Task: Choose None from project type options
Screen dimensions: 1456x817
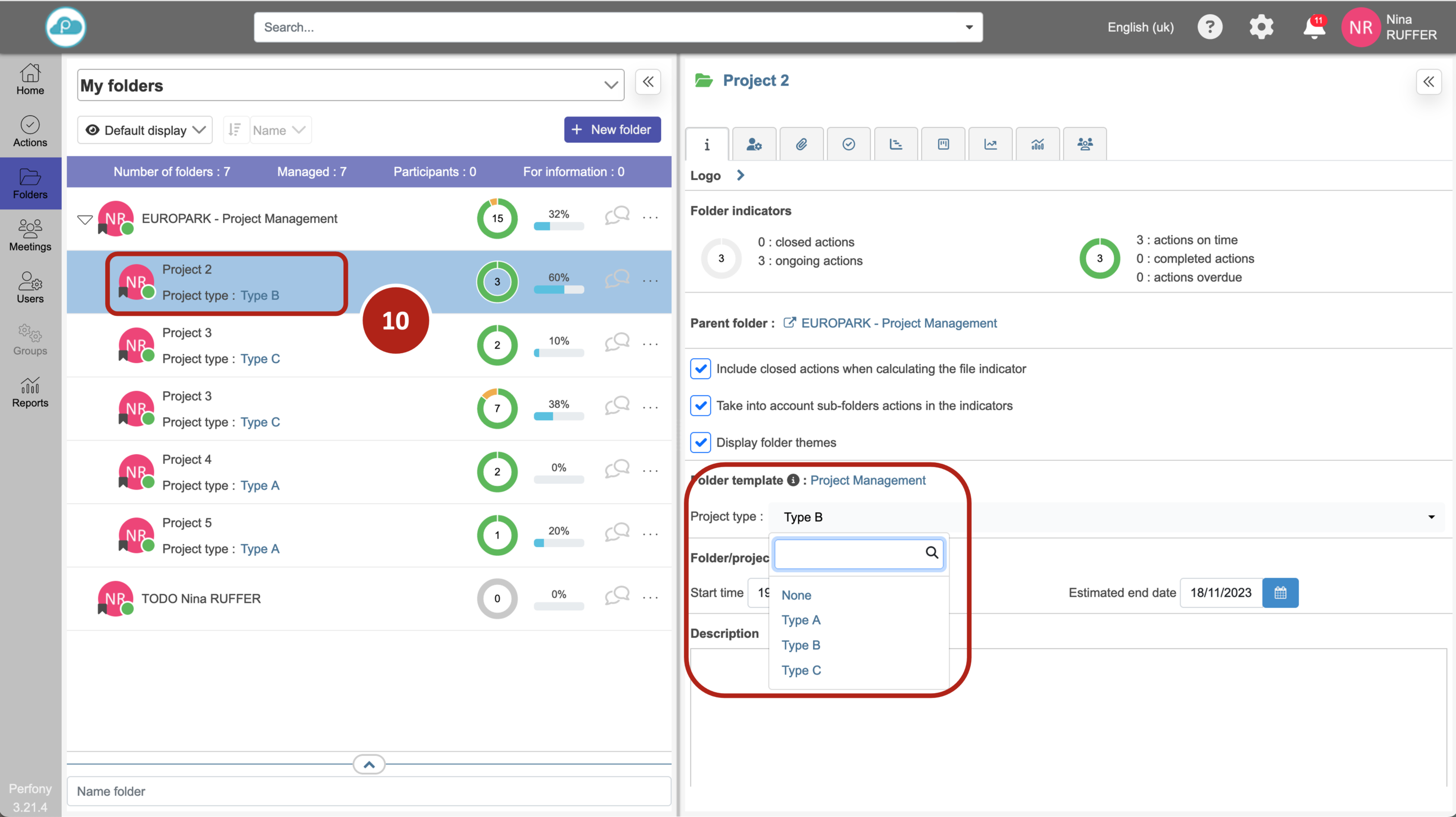Action: point(796,595)
